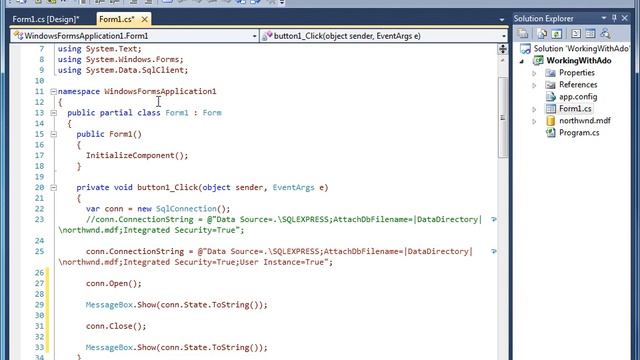Collapse the button1_Click method block
Viewport: 640px width, 360px height.
[x=53, y=188]
